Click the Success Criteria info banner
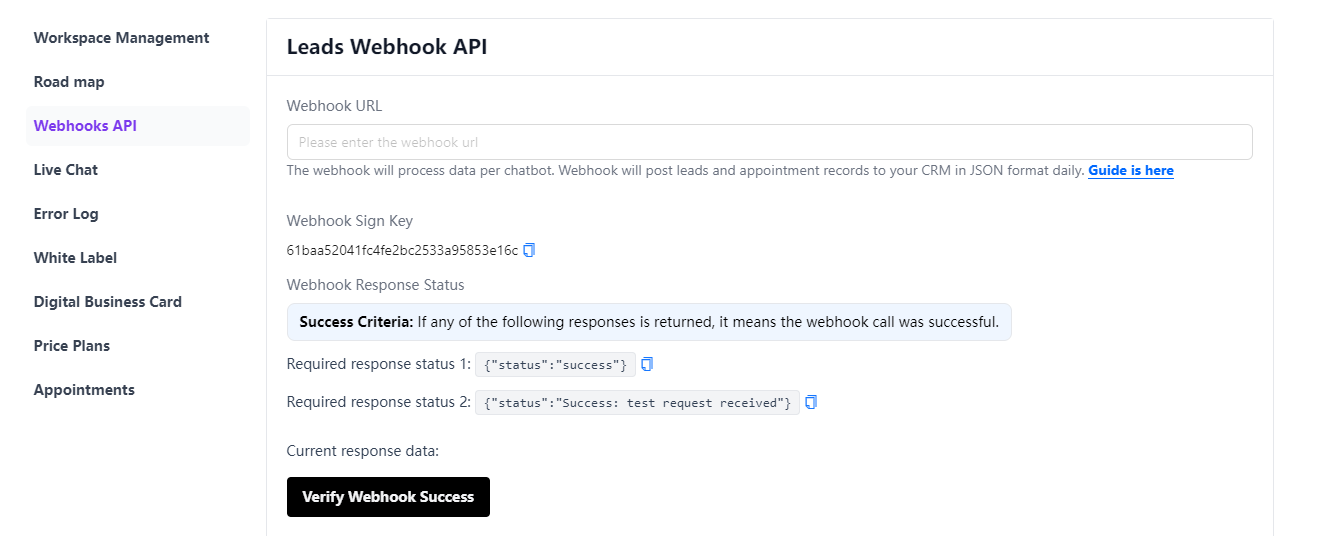 pyautogui.click(x=649, y=322)
